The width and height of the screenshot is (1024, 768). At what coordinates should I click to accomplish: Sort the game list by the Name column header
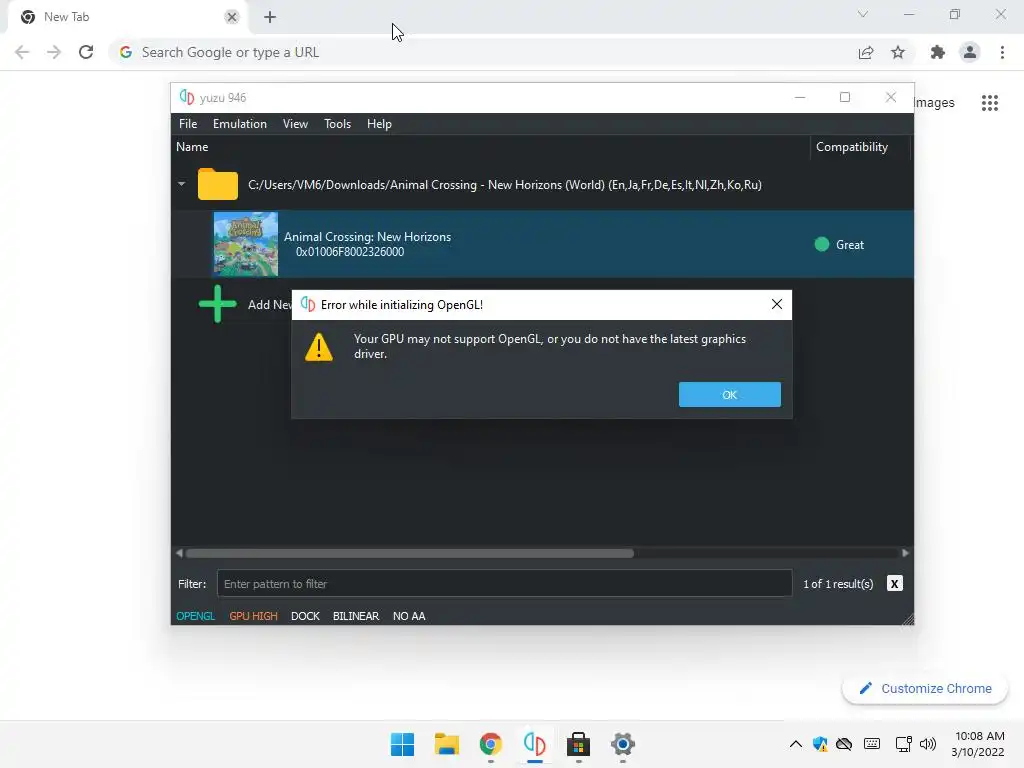192,147
